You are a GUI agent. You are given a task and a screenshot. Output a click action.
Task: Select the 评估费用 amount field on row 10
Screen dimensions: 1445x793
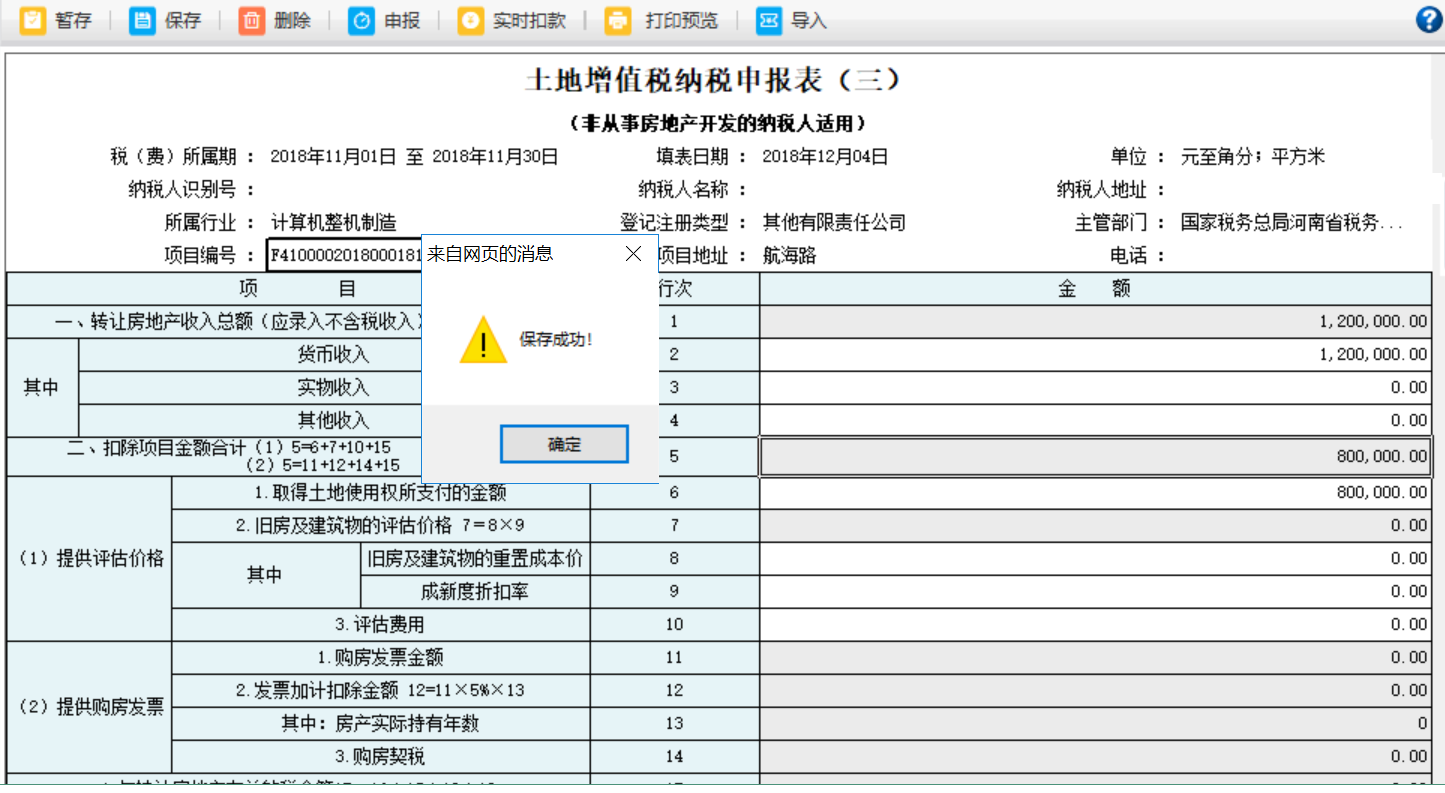[1100, 623]
